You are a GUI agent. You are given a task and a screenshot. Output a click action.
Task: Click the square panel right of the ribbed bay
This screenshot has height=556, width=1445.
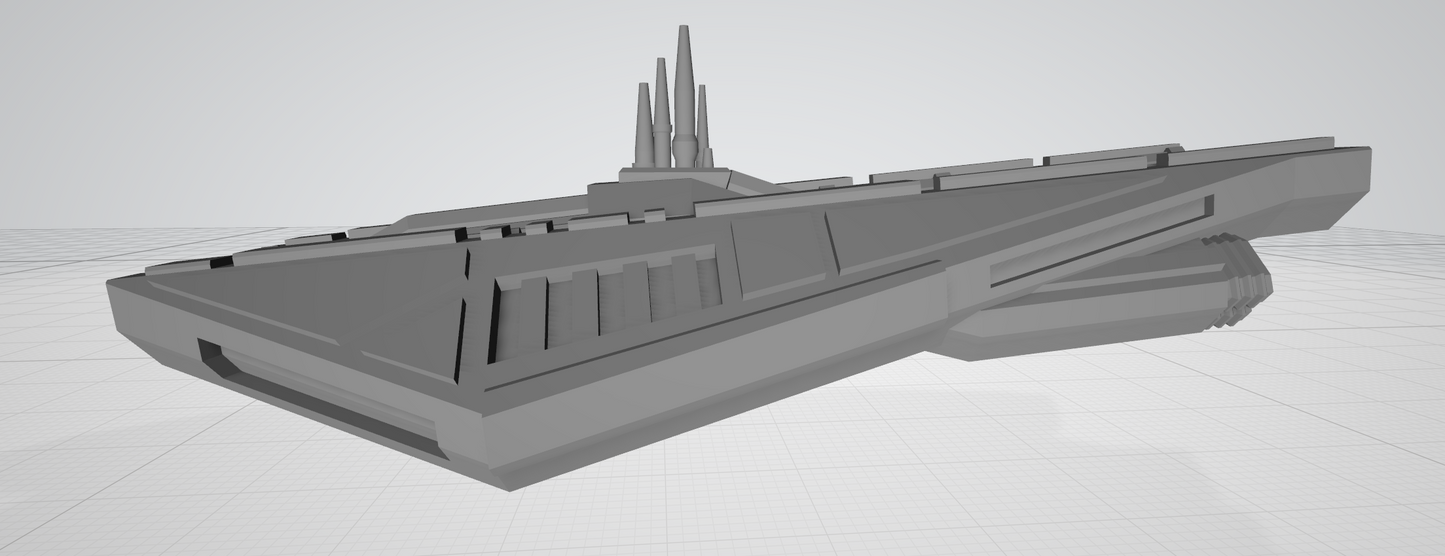click(782, 258)
